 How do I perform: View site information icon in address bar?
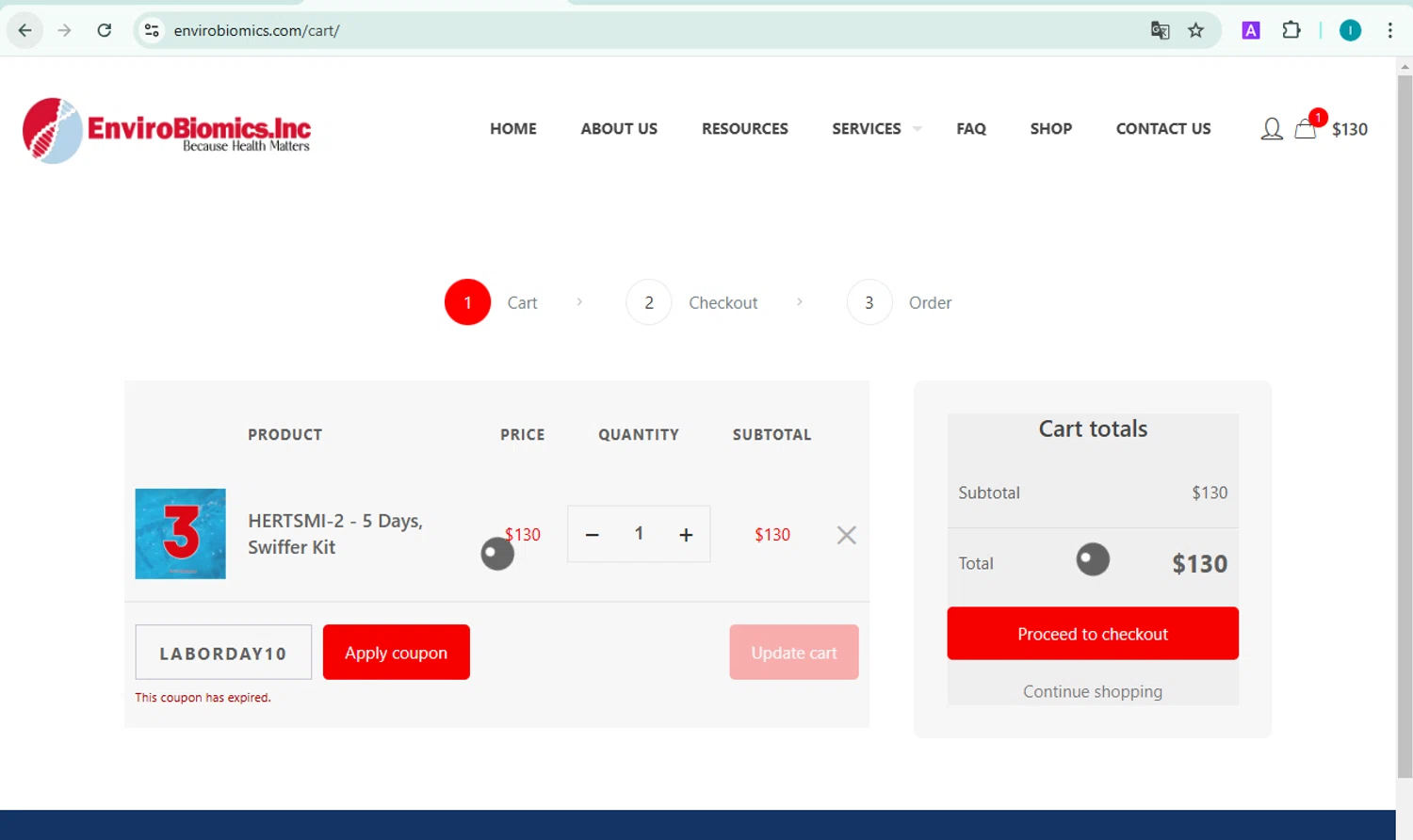click(152, 30)
